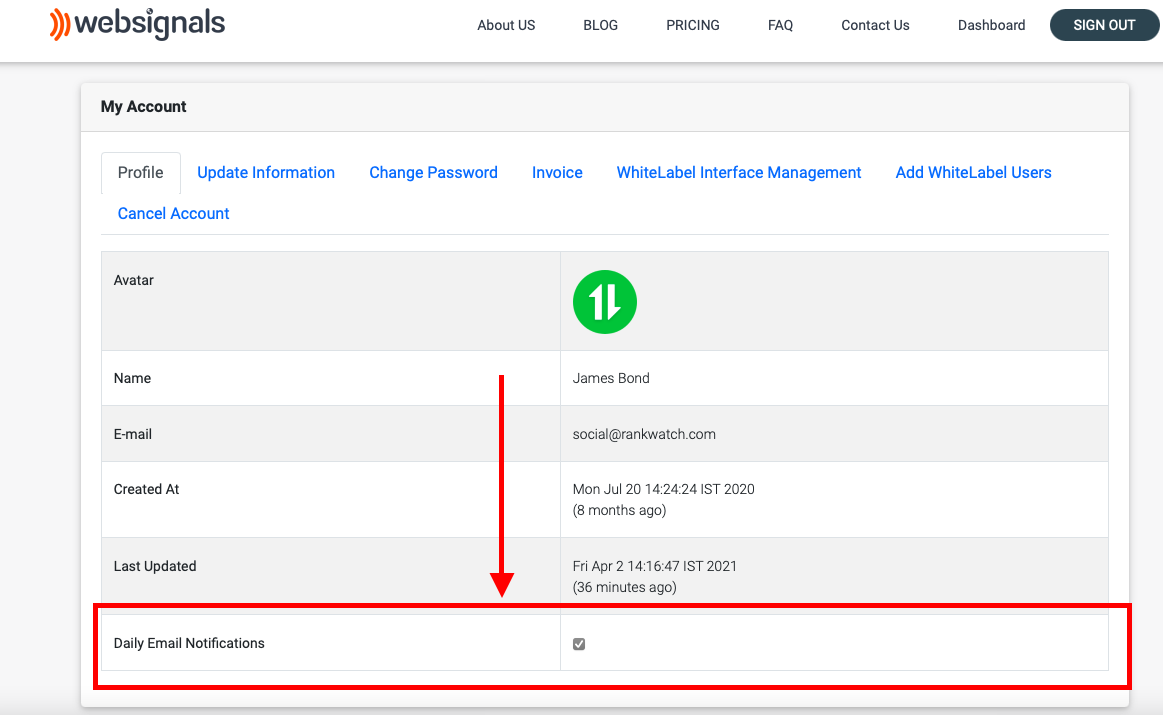Open the About US page
The image size is (1163, 715).
(506, 25)
